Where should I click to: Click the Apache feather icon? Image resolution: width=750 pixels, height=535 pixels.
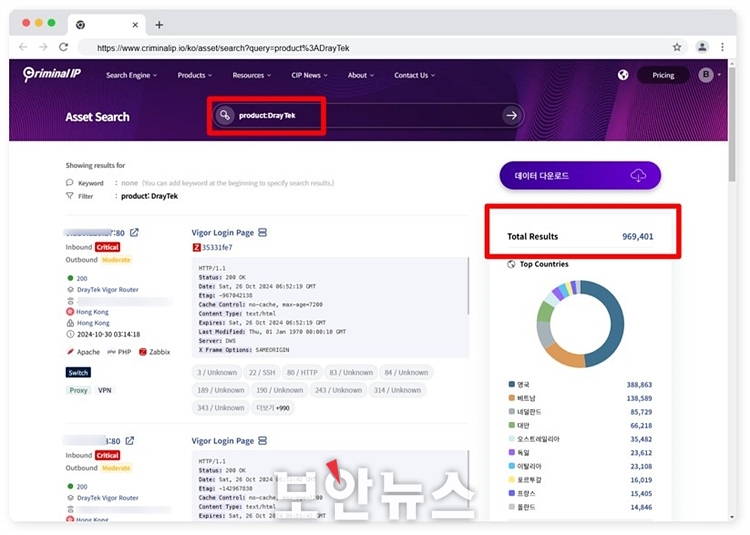(x=70, y=352)
